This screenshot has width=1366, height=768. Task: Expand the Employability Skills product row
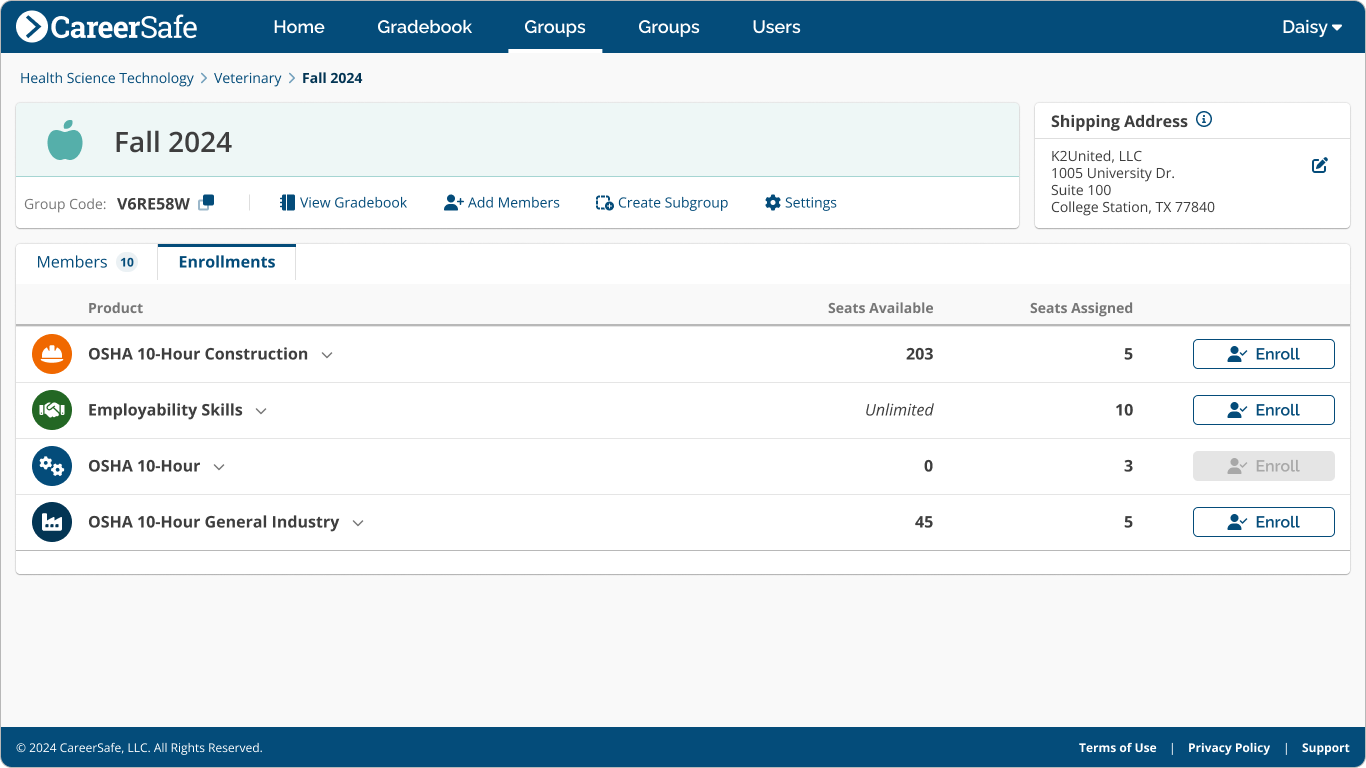(x=261, y=410)
